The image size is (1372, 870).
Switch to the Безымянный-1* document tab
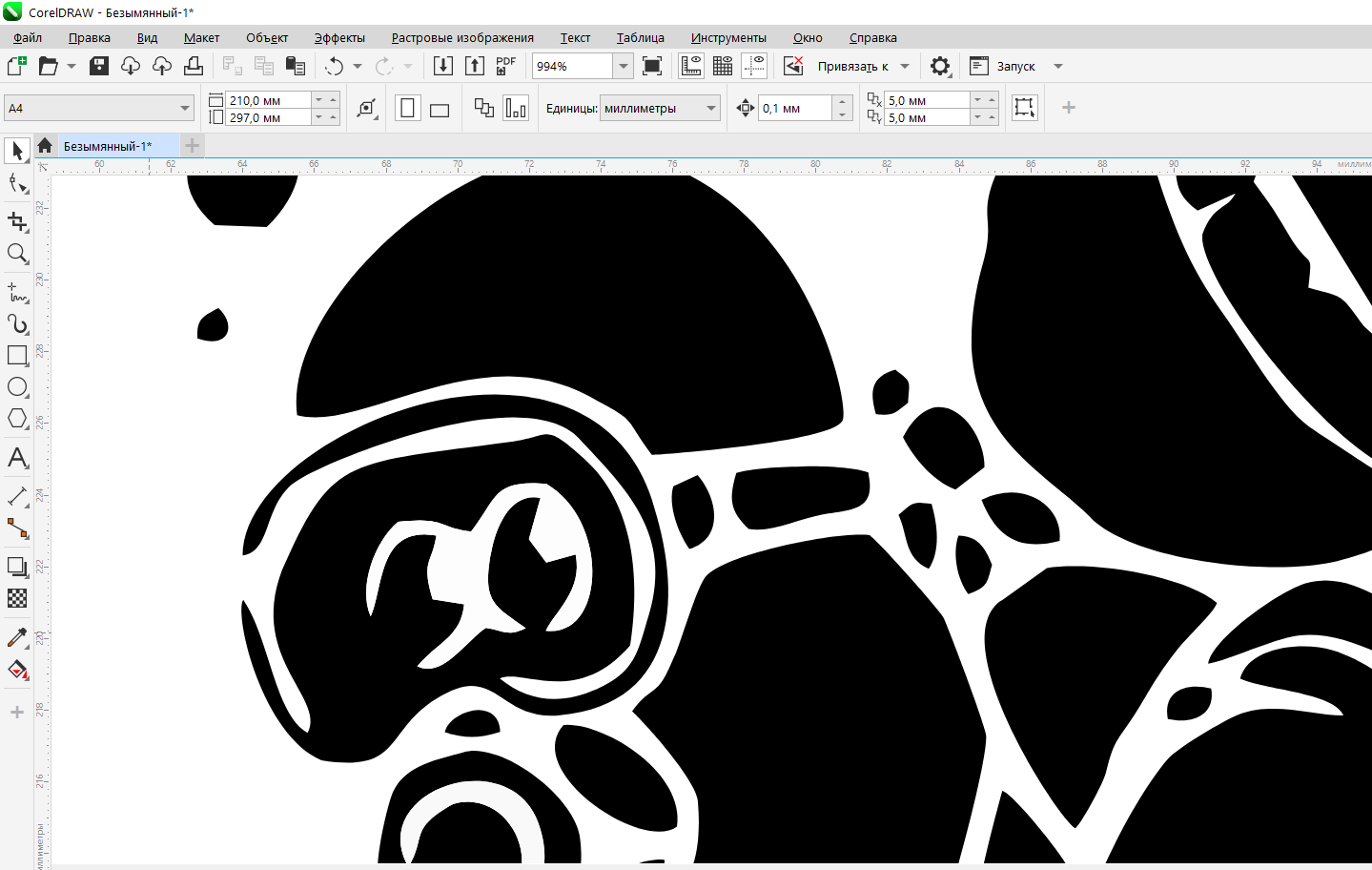pos(108,146)
